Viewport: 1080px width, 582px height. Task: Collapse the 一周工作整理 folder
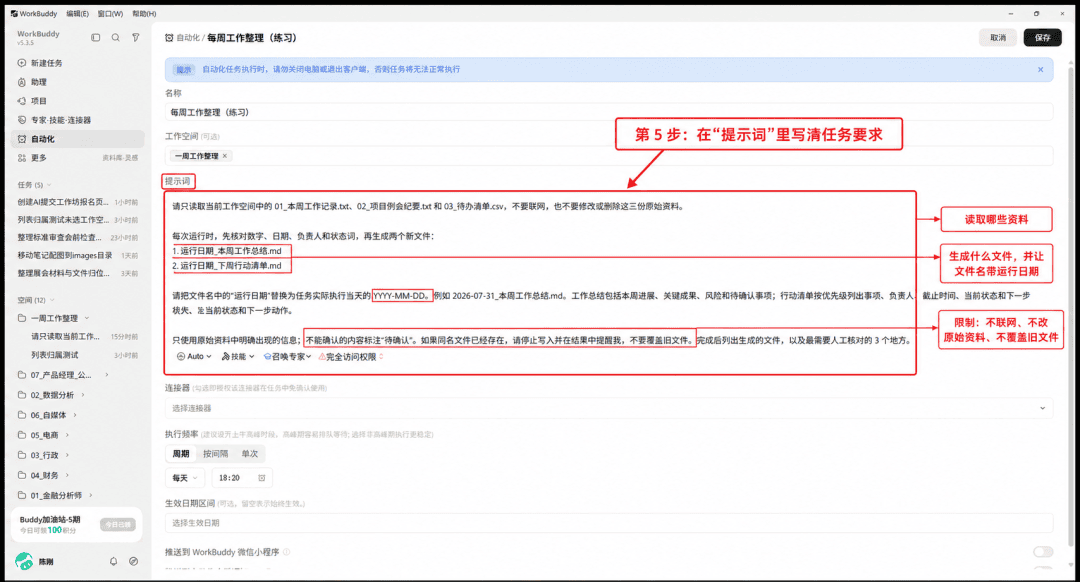[87, 318]
